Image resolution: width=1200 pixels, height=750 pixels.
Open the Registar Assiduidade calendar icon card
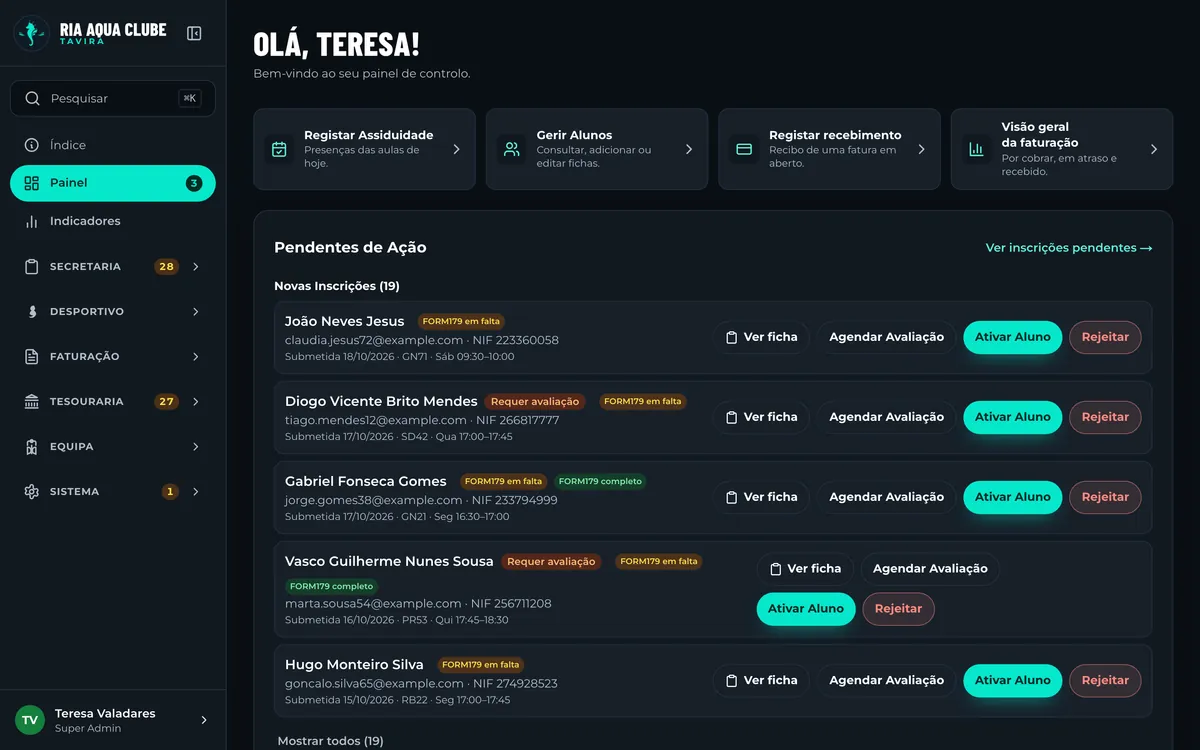coord(279,149)
